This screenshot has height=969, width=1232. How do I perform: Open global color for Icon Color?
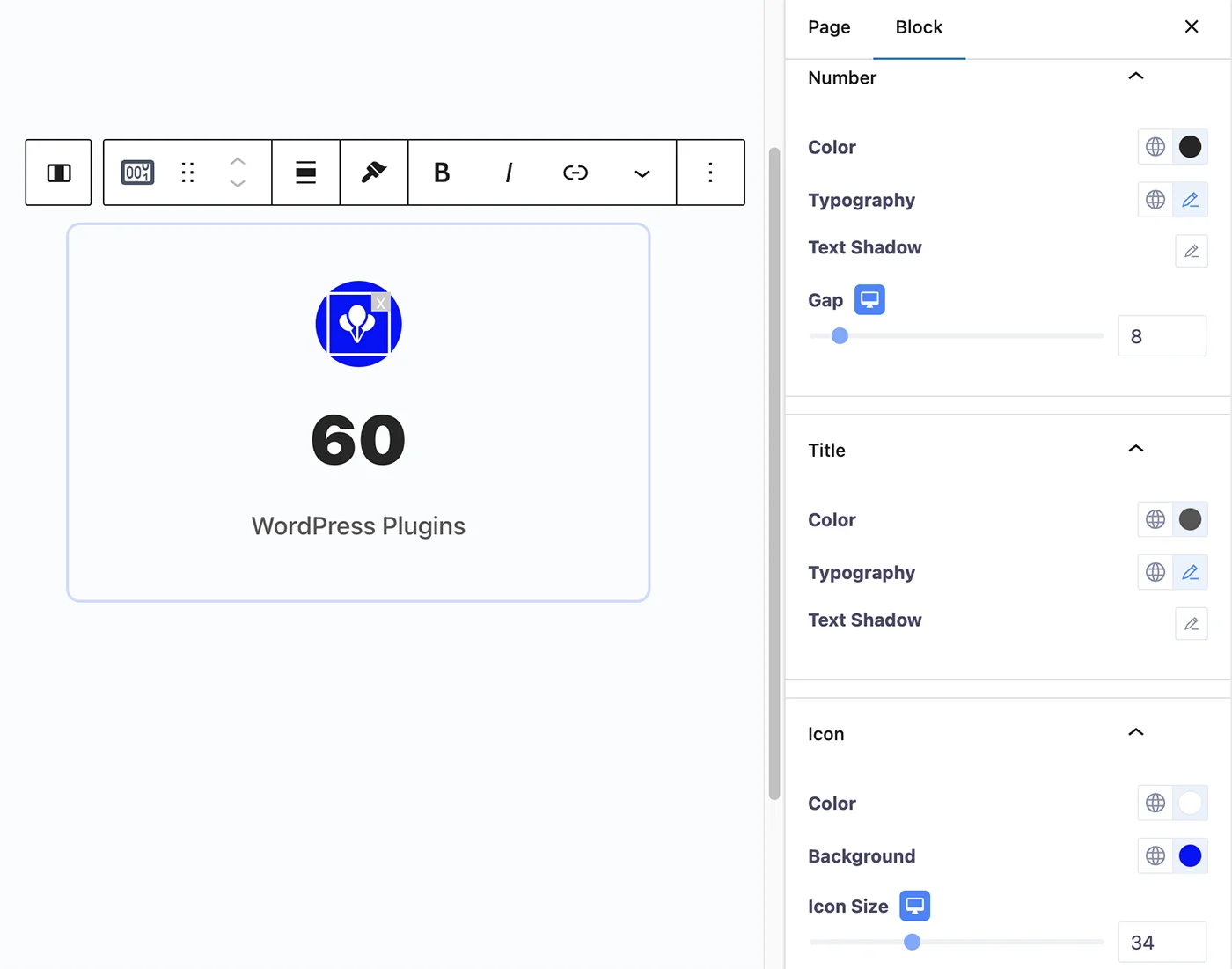click(1155, 803)
